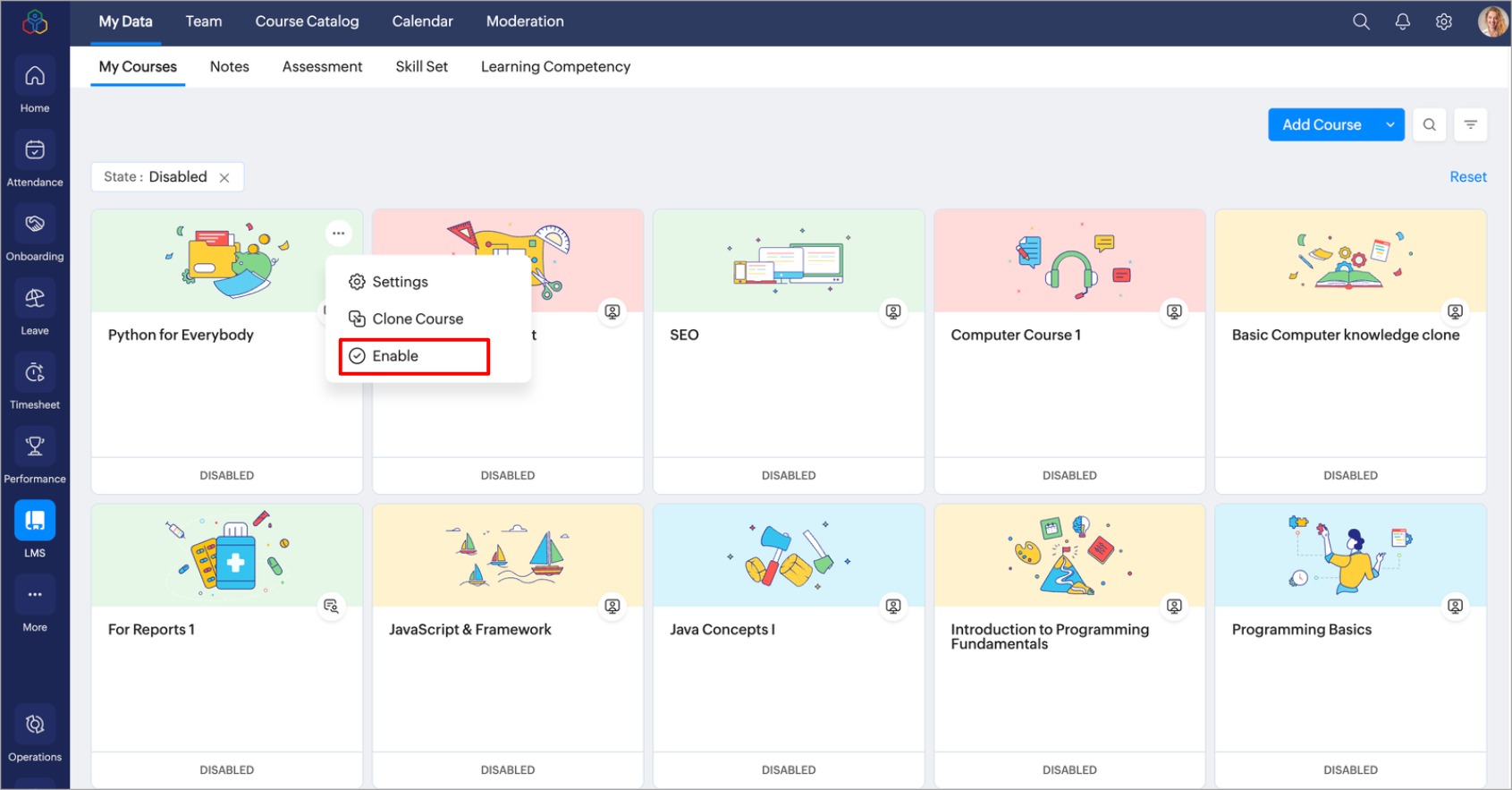Screen dimensions: 1512x790
Task: Click the Reset filters link
Action: 1467,177
